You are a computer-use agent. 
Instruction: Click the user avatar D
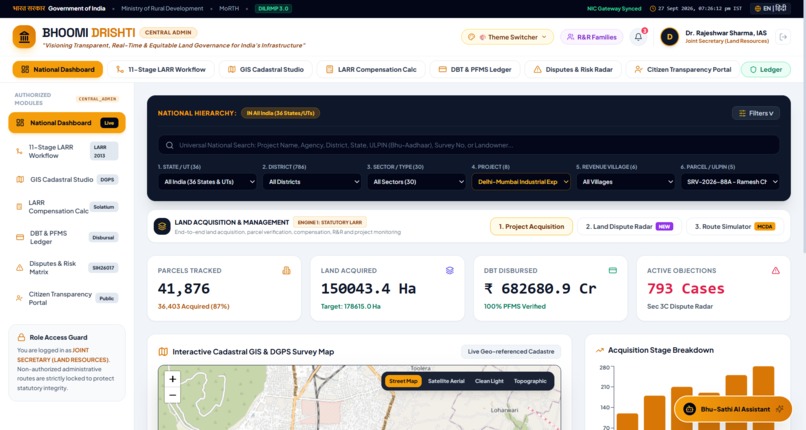[669, 37]
